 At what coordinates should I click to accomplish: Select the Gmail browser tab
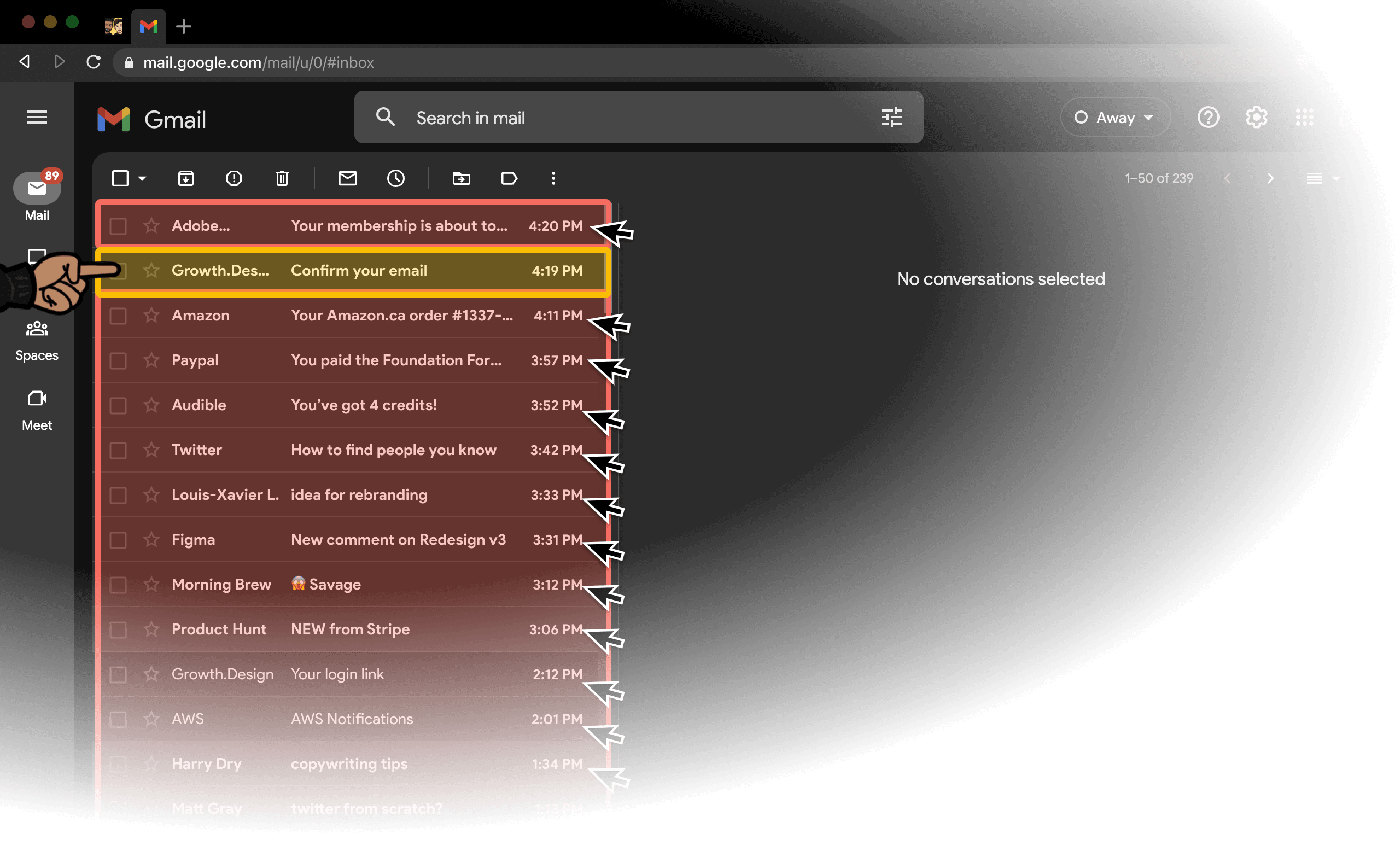(x=148, y=26)
